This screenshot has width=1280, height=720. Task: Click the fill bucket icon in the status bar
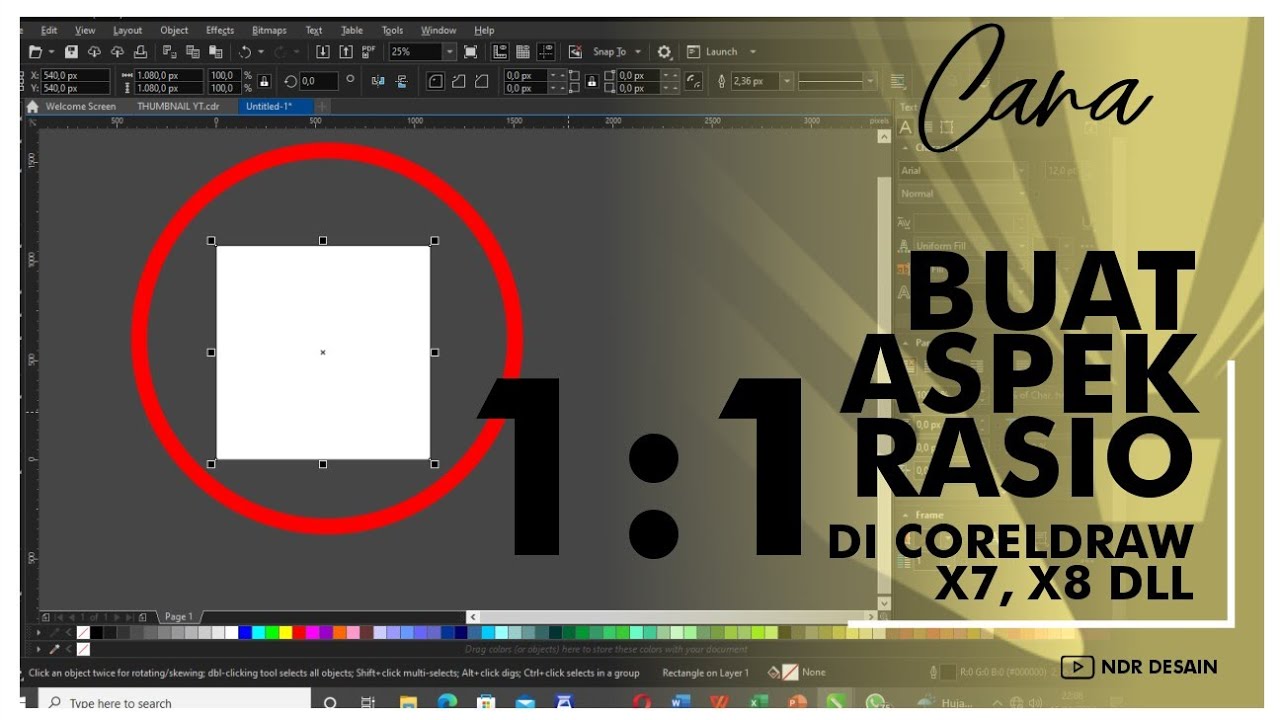[x=773, y=673]
